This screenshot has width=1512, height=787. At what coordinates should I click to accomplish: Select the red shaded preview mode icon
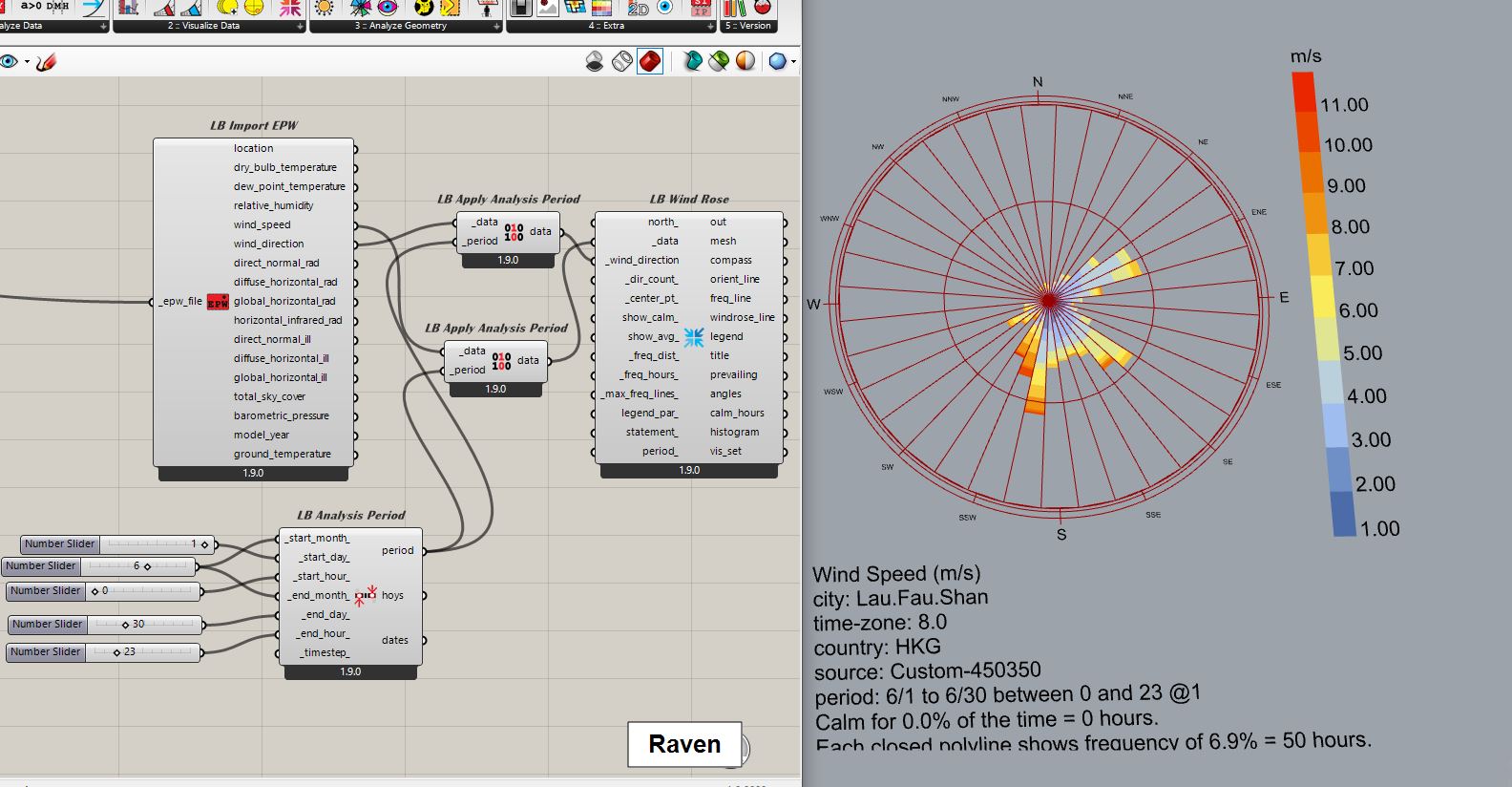[650, 62]
